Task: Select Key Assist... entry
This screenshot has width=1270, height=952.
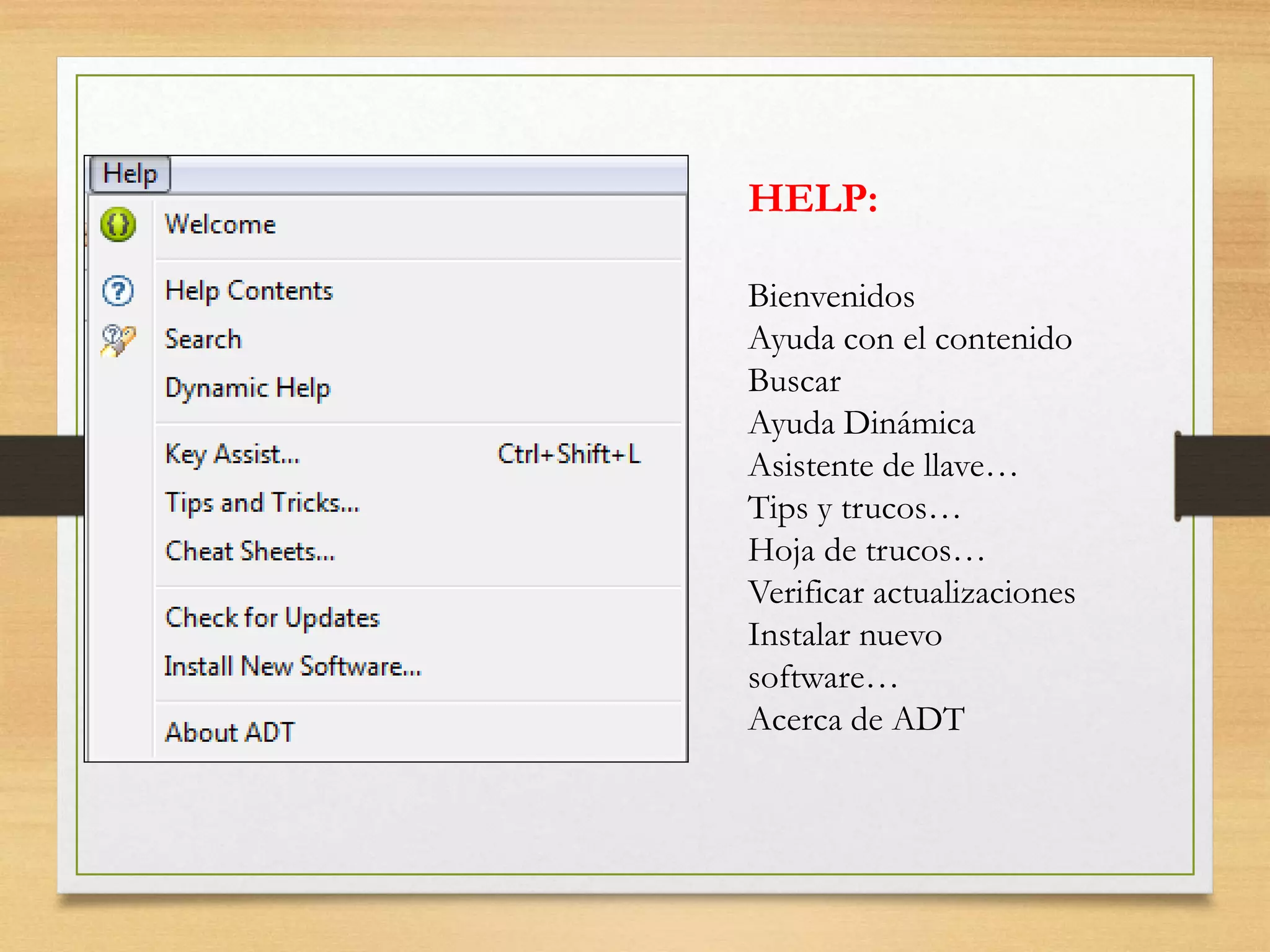Action: [x=232, y=454]
